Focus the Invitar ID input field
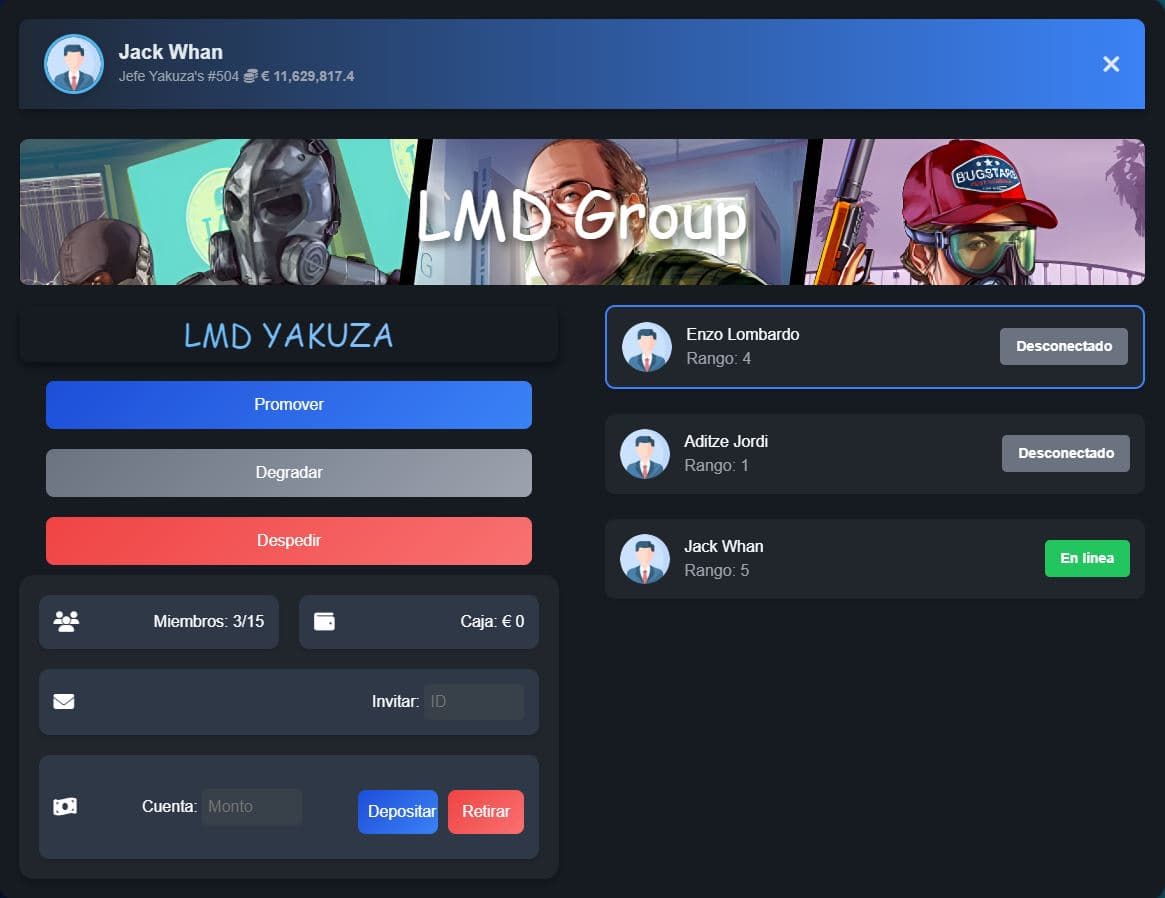The height and width of the screenshot is (898, 1165). click(474, 702)
